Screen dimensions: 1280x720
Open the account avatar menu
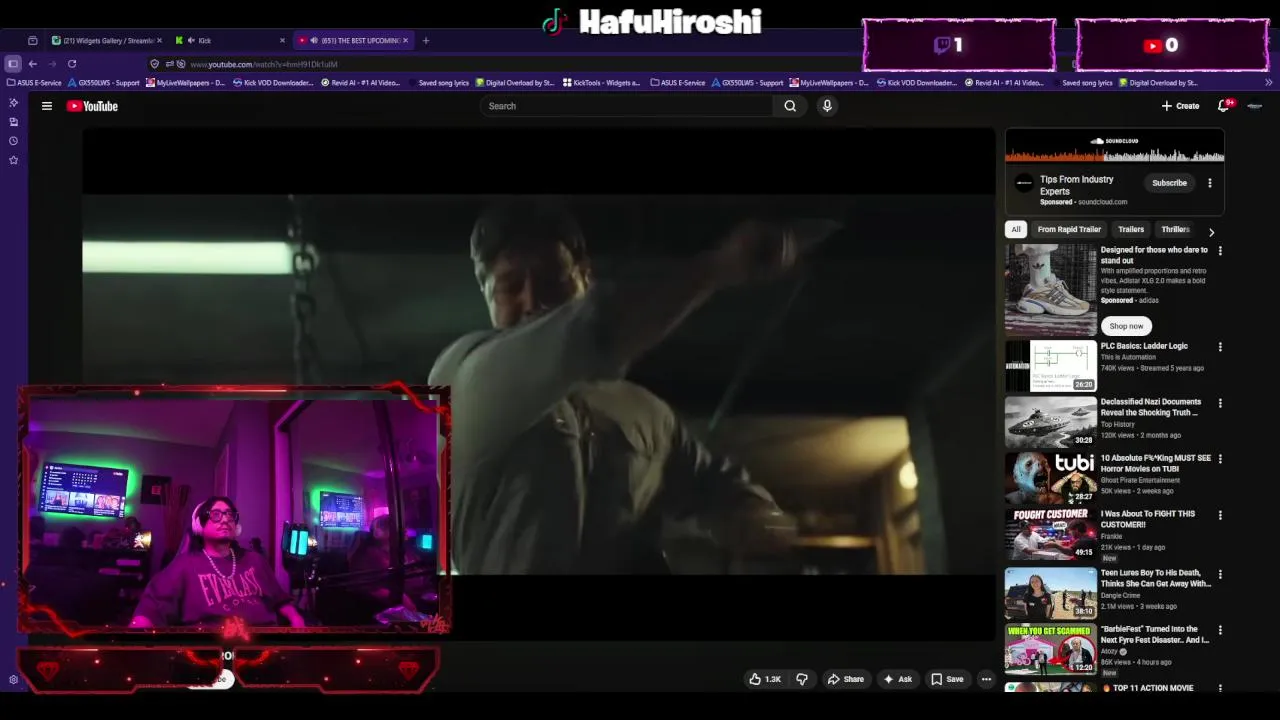[1255, 106]
